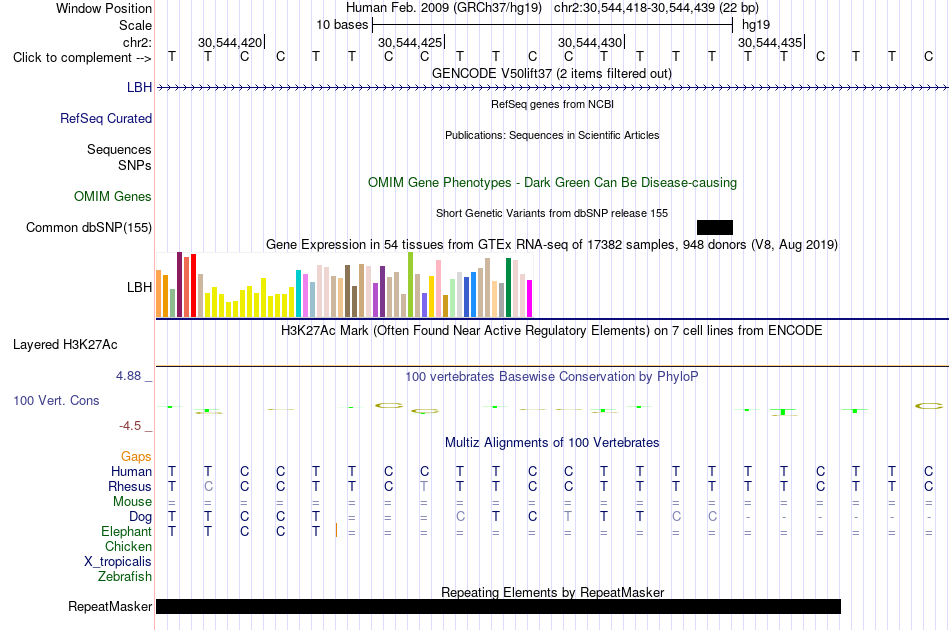
Task: Click the -4.5 PhyloP lower axis value
Action: point(130,426)
